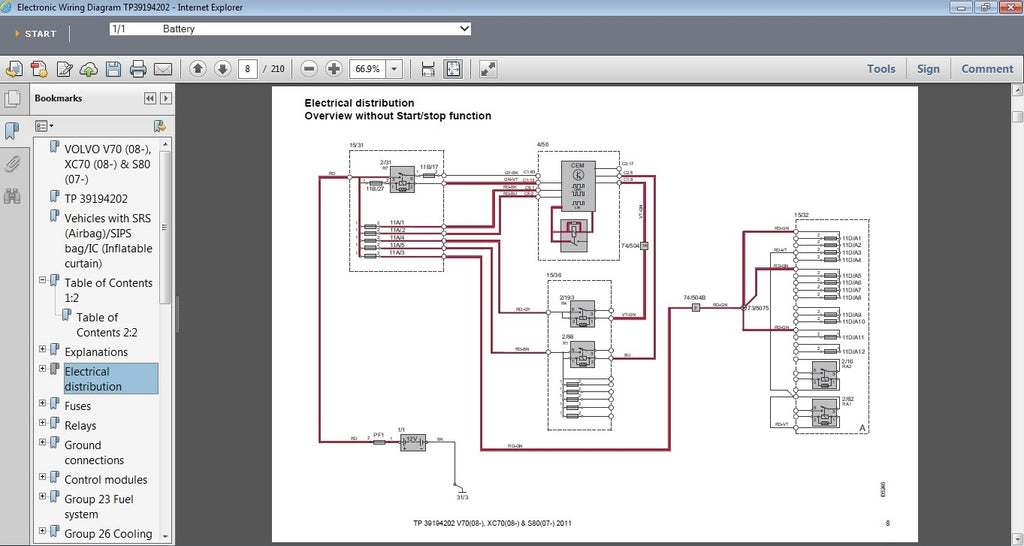Expand the Explanations bookmark
The width and height of the screenshot is (1024, 546).
[42, 349]
